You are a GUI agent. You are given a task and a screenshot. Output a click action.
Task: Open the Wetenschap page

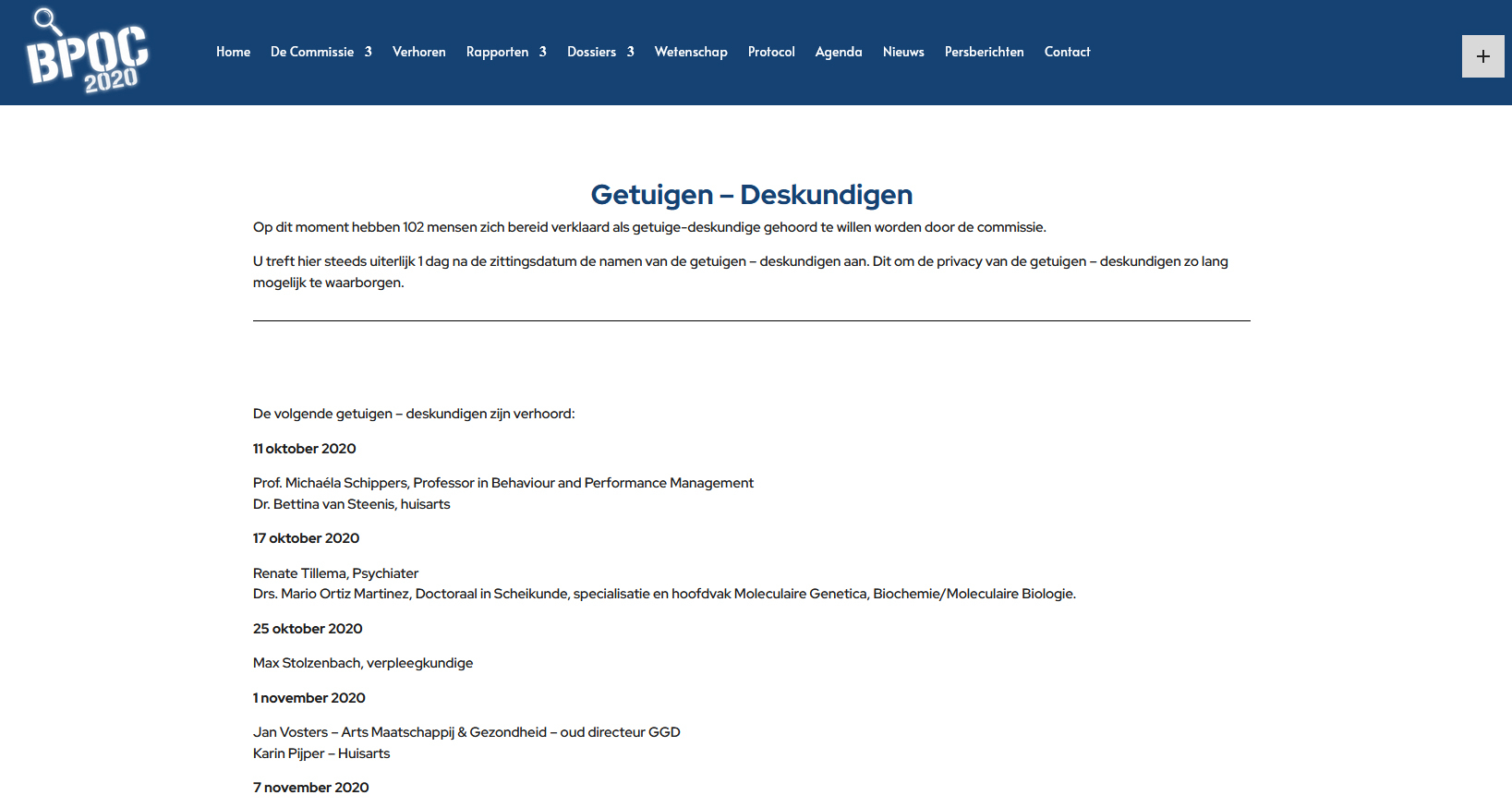[690, 52]
